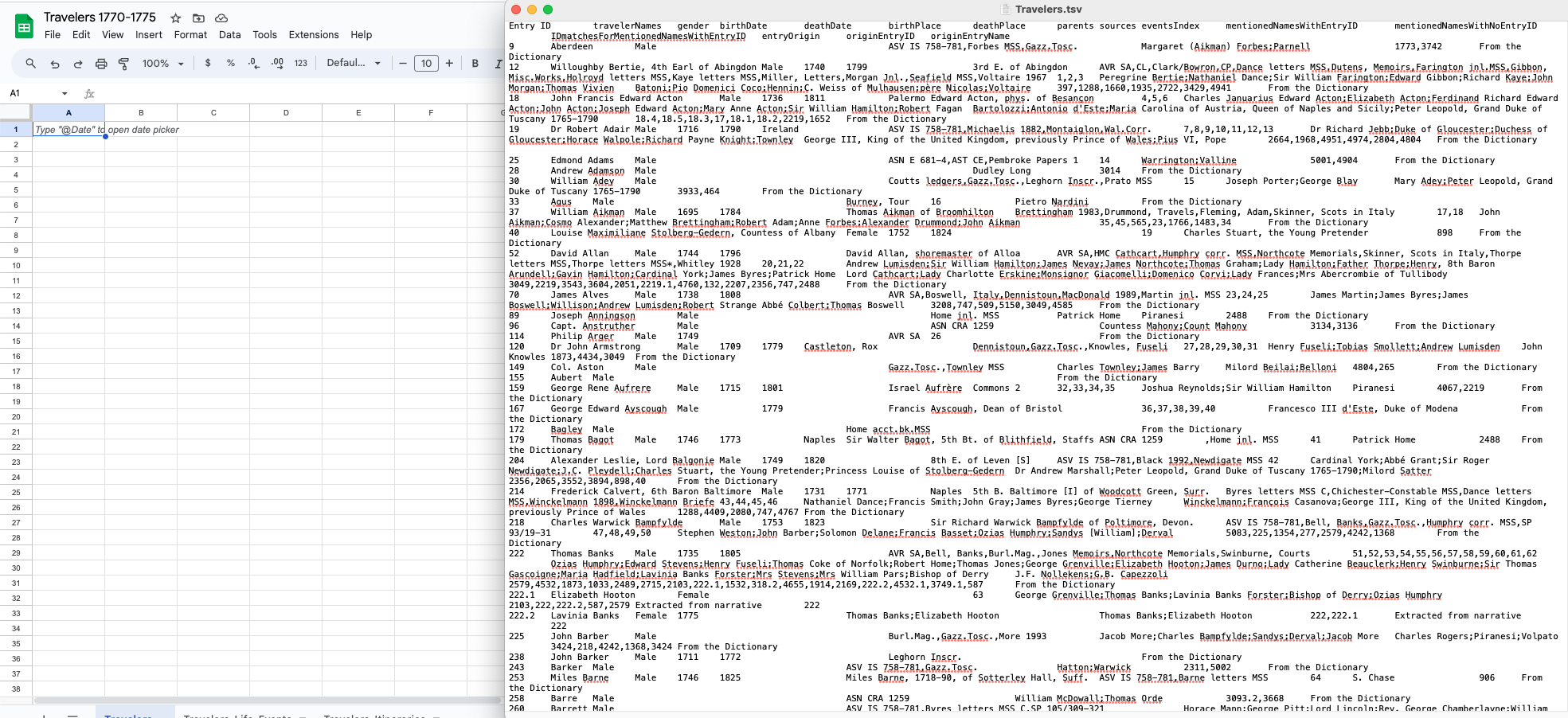Image resolution: width=1568 pixels, height=718 pixels.
Task: Check the cloud save status icon
Action: coord(221,18)
